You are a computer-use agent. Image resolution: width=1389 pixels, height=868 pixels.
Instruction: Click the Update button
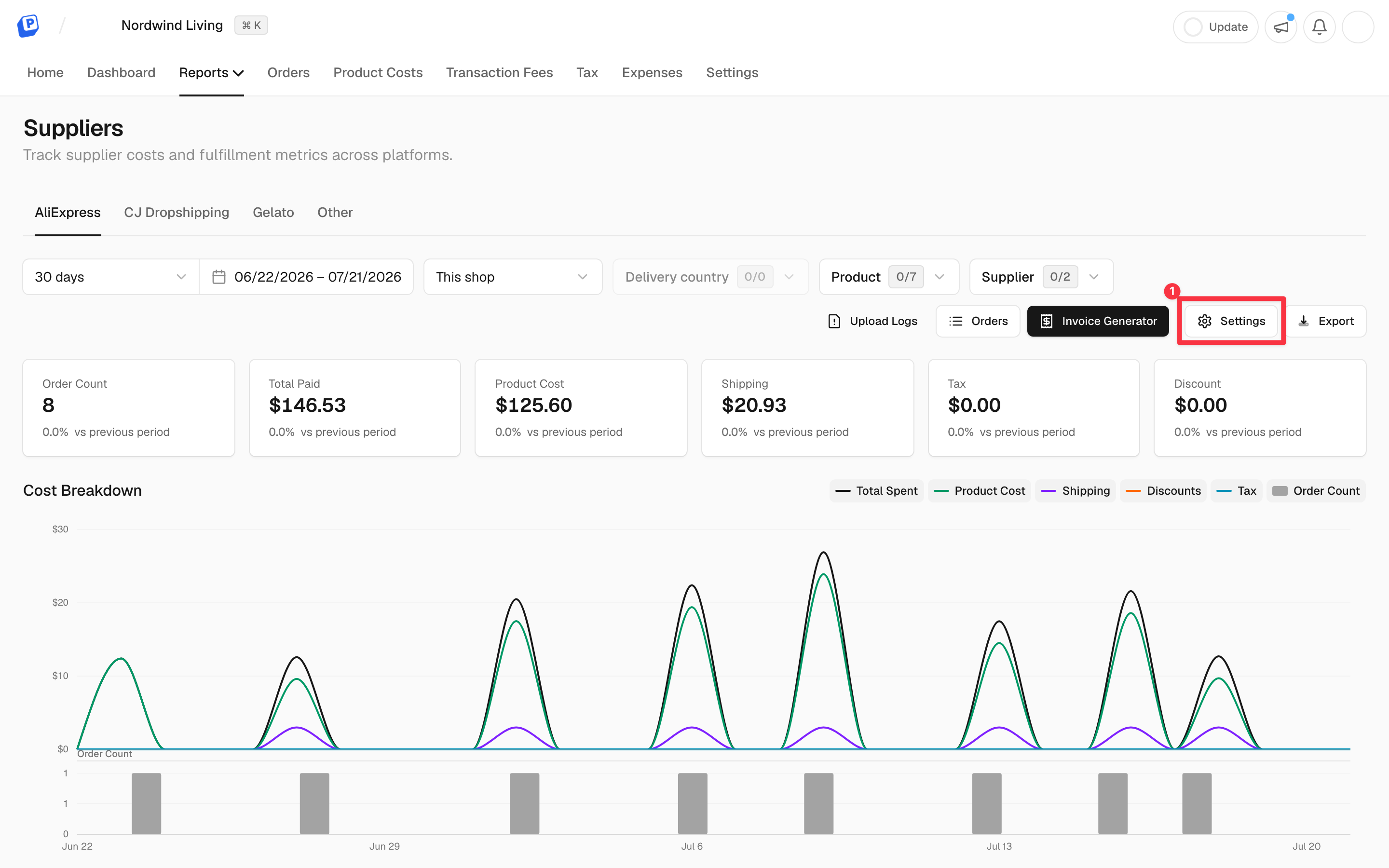pos(1215,27)
